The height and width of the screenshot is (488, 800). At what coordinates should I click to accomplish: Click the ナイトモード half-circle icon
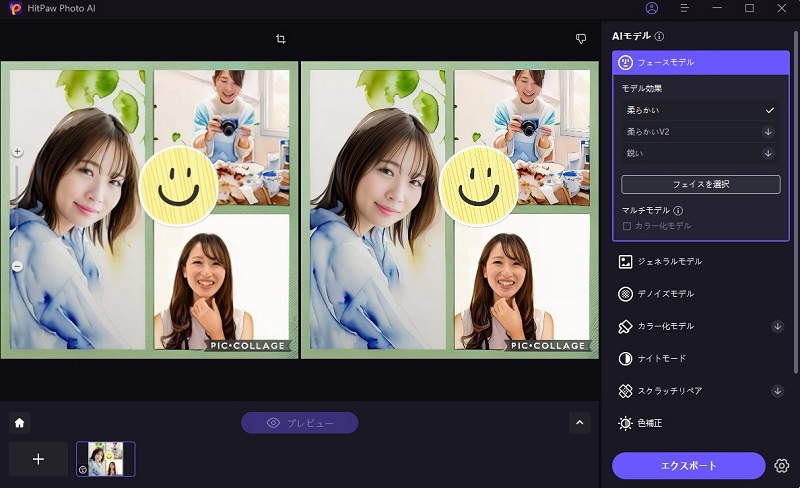(x=625, y=359)
